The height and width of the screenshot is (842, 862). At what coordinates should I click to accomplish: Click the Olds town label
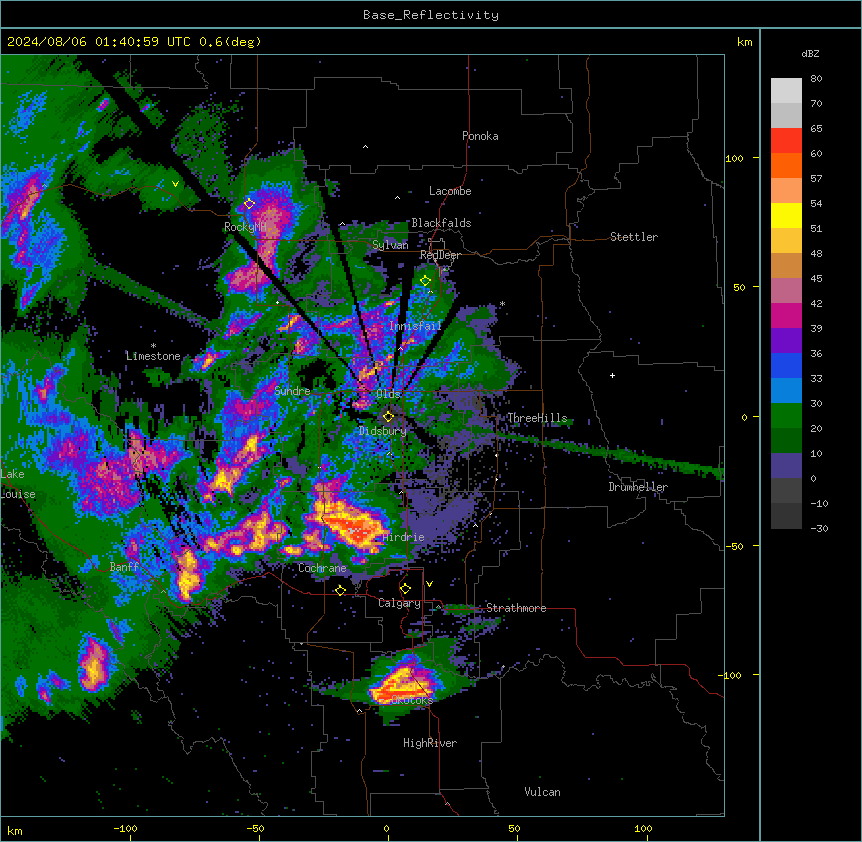pyautogui.click(x=388, y=394)
